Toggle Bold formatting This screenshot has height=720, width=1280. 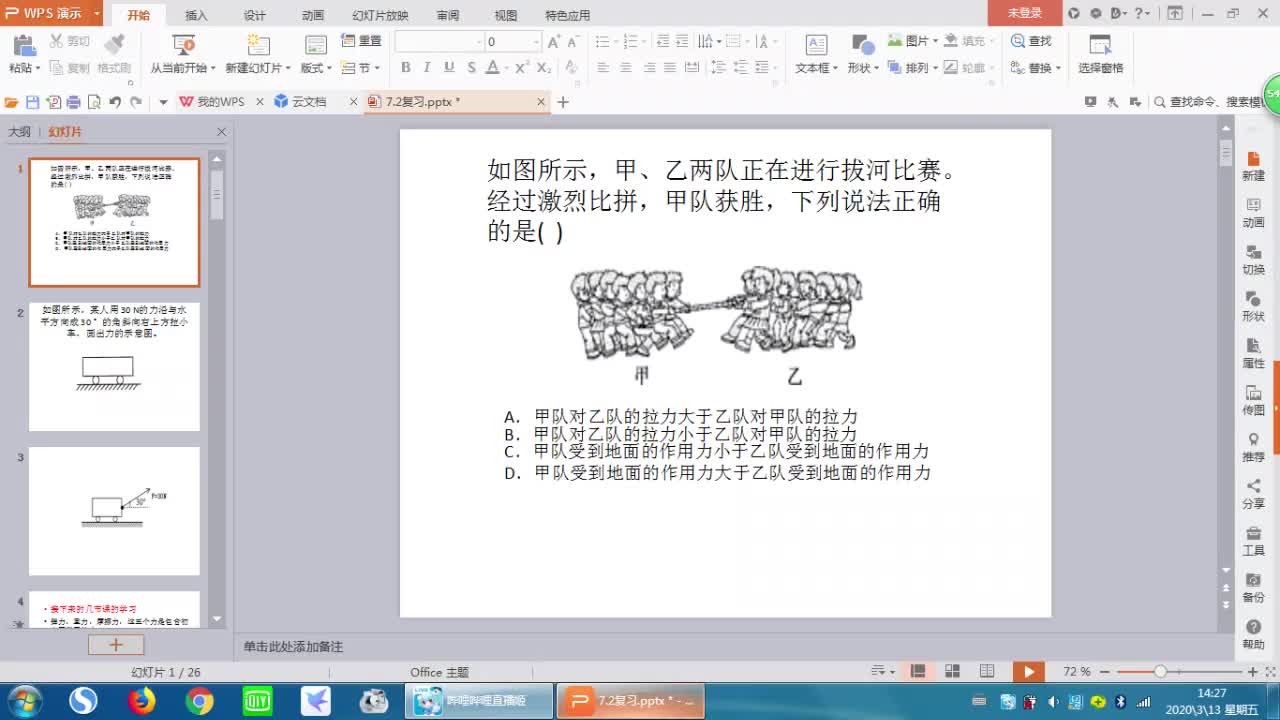point(405,67)
